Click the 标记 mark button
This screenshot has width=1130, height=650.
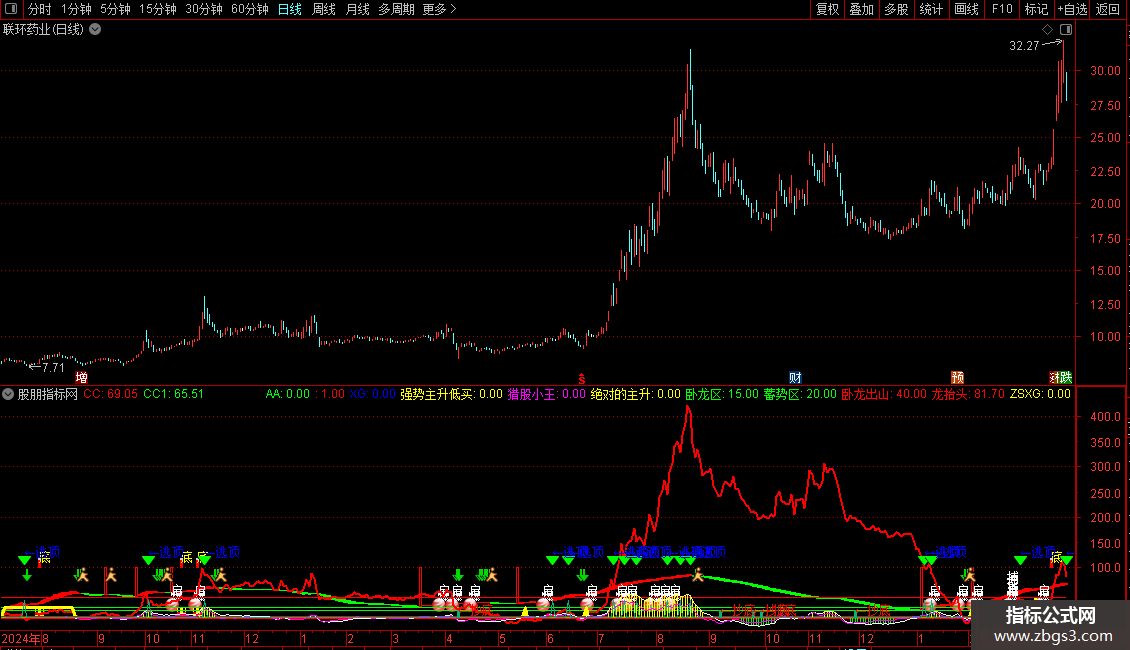(1036, 9)
